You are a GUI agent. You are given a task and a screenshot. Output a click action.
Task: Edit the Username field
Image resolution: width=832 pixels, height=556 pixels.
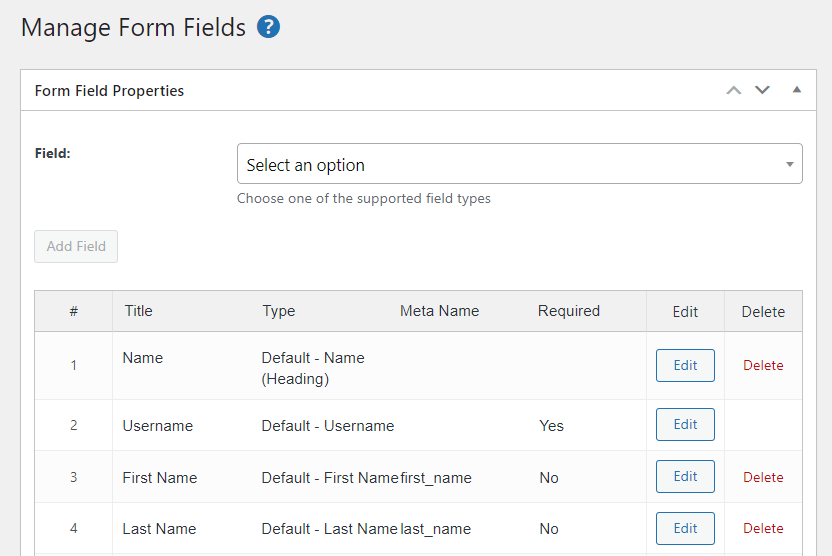(x=685, y=424)
